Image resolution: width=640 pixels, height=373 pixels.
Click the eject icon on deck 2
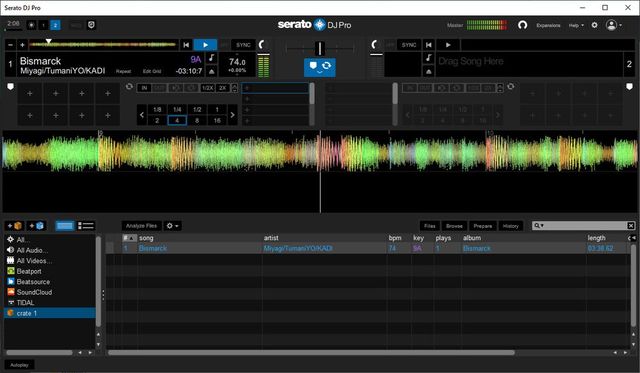point(429,71)
